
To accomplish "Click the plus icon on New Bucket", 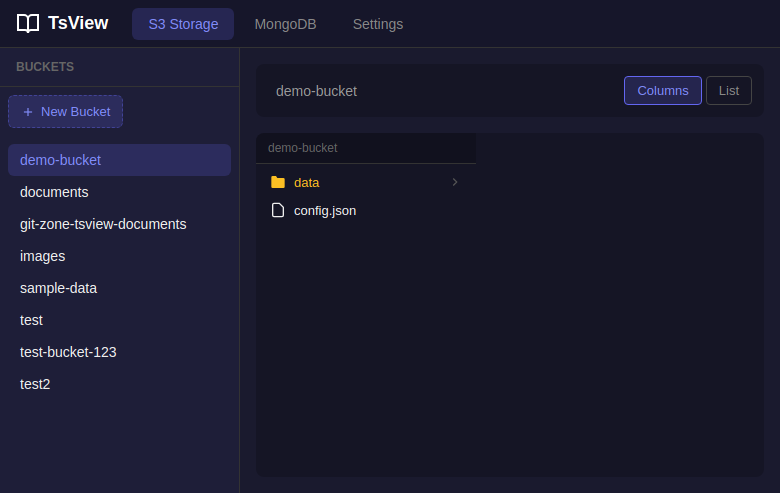I will tap(28, 112).
